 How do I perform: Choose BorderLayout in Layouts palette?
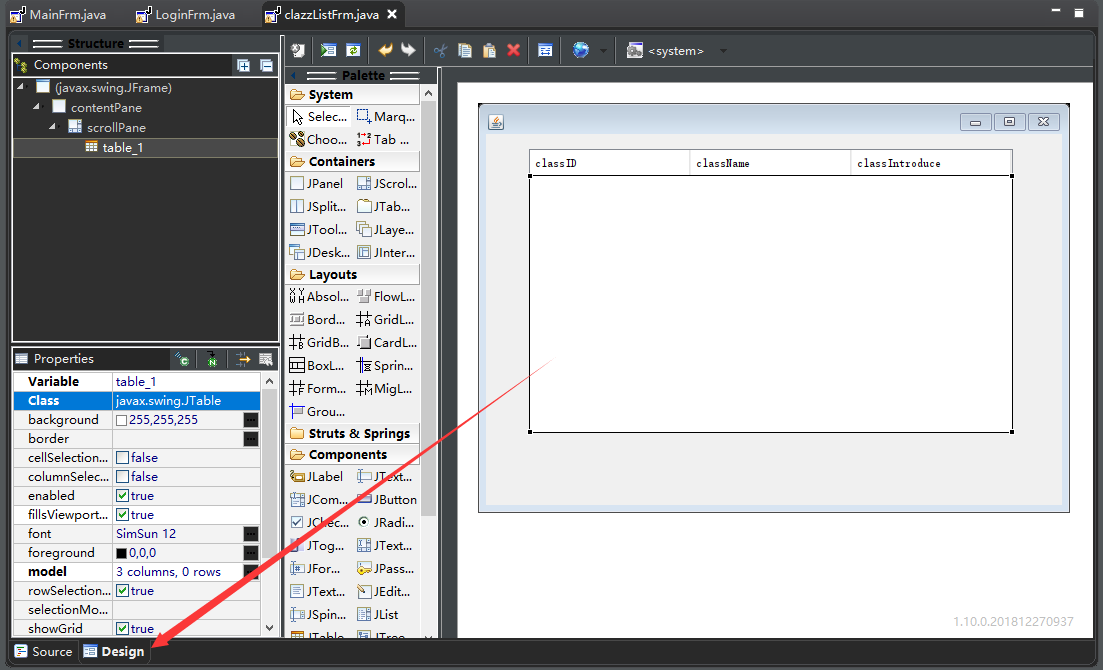319,320
